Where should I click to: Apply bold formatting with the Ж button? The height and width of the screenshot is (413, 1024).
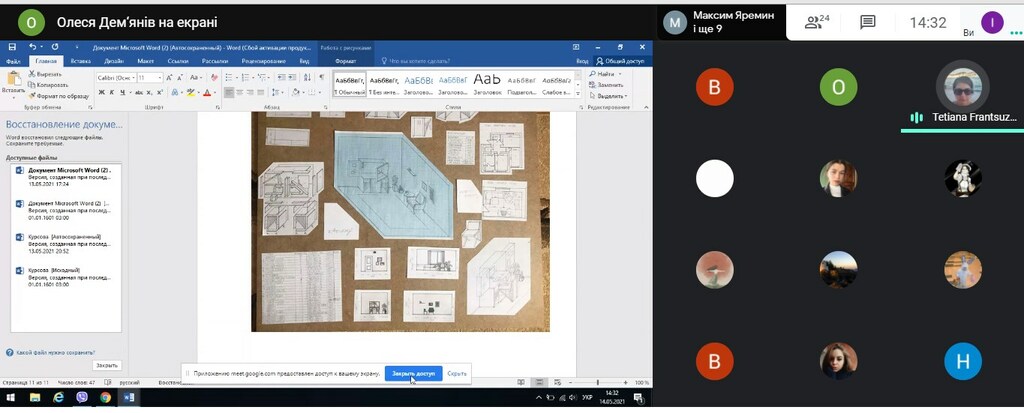pyautogui.click(x=100, y=93)
